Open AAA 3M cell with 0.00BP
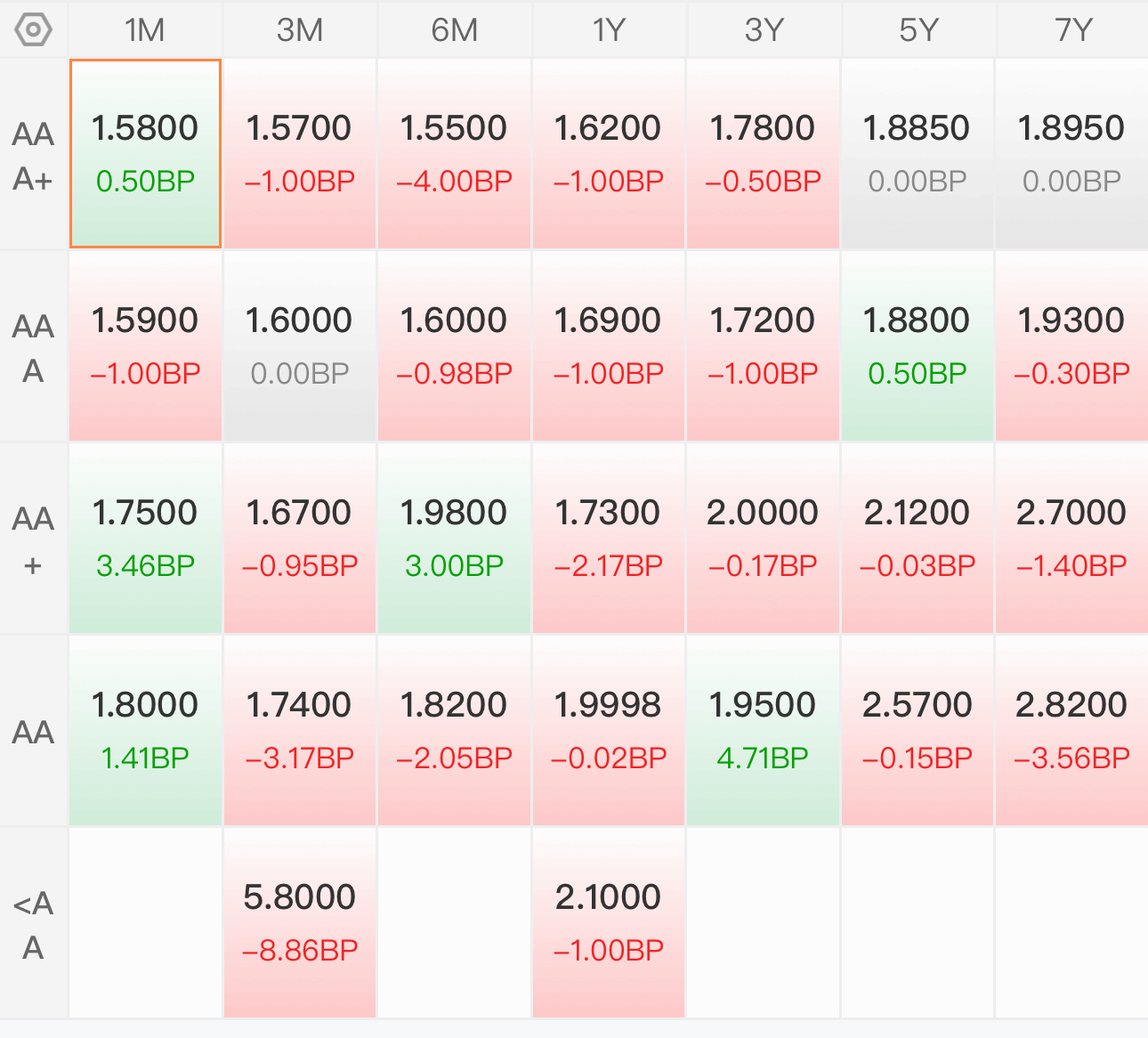 (300, 346)
